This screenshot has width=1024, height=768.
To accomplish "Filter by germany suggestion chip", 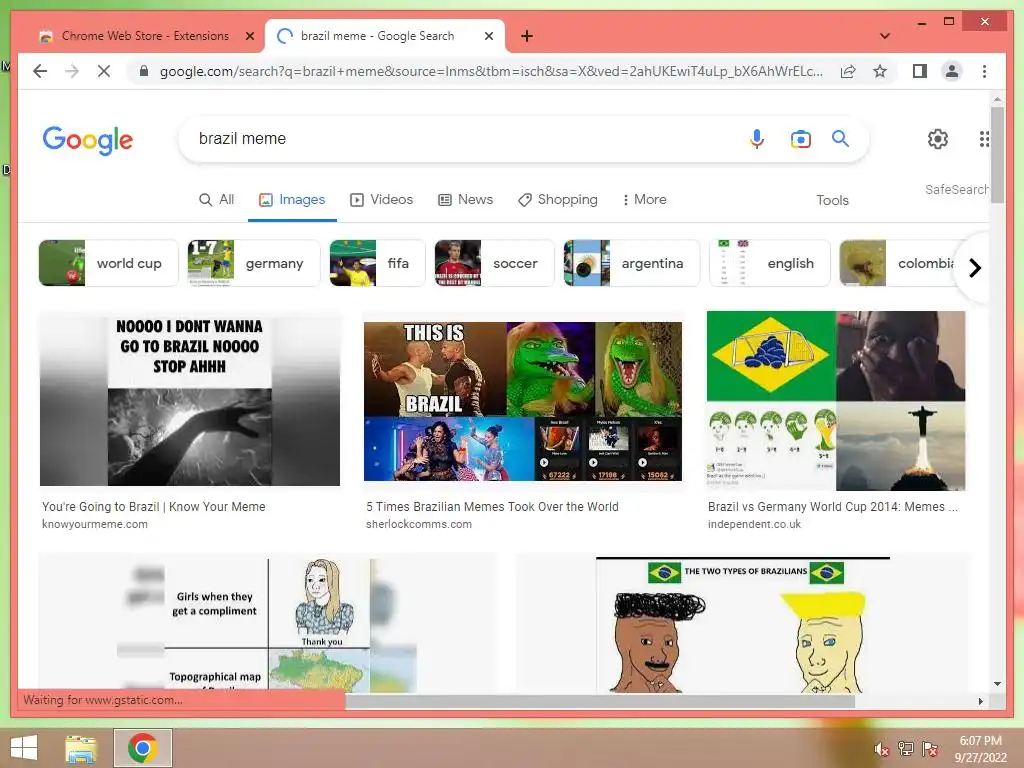I will pyautogui.click(x=253, y=263).
